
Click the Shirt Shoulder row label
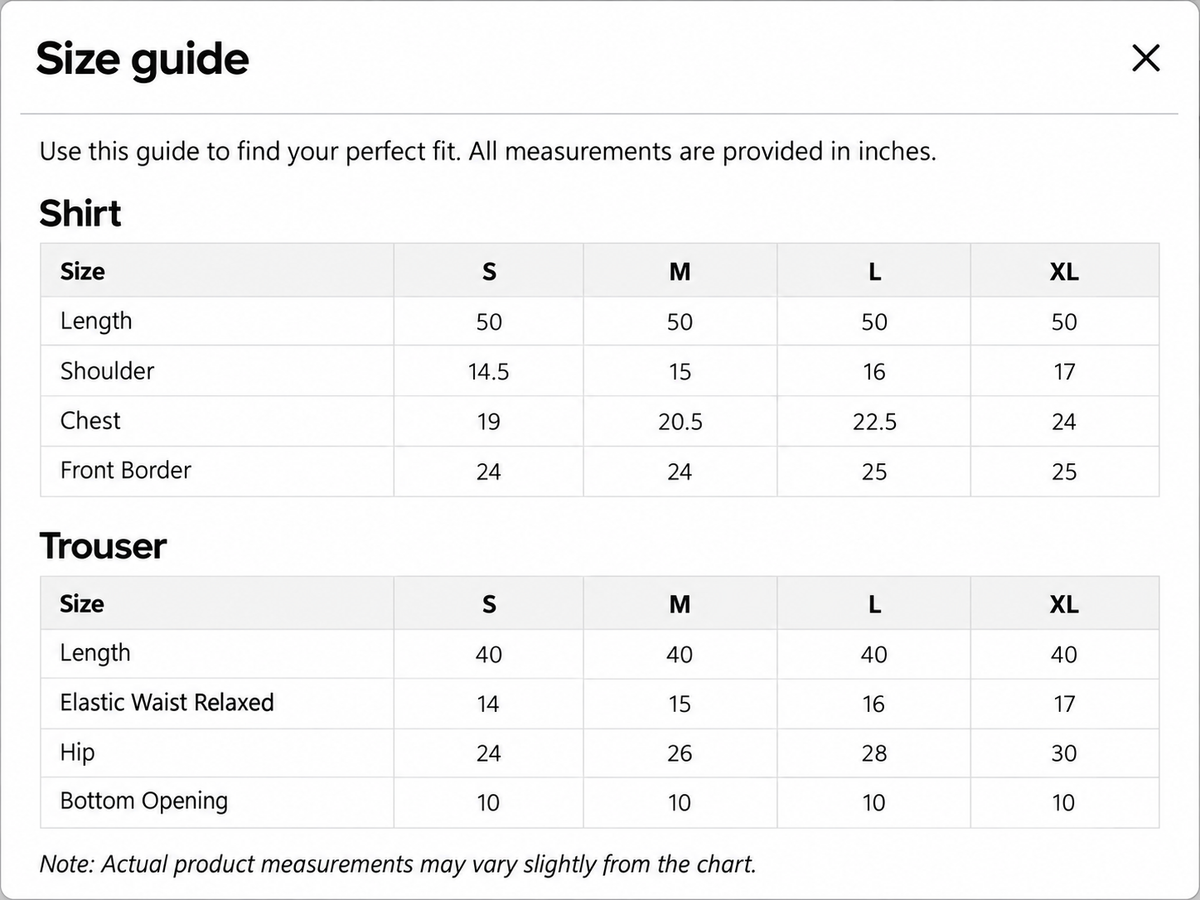point(107,371)
